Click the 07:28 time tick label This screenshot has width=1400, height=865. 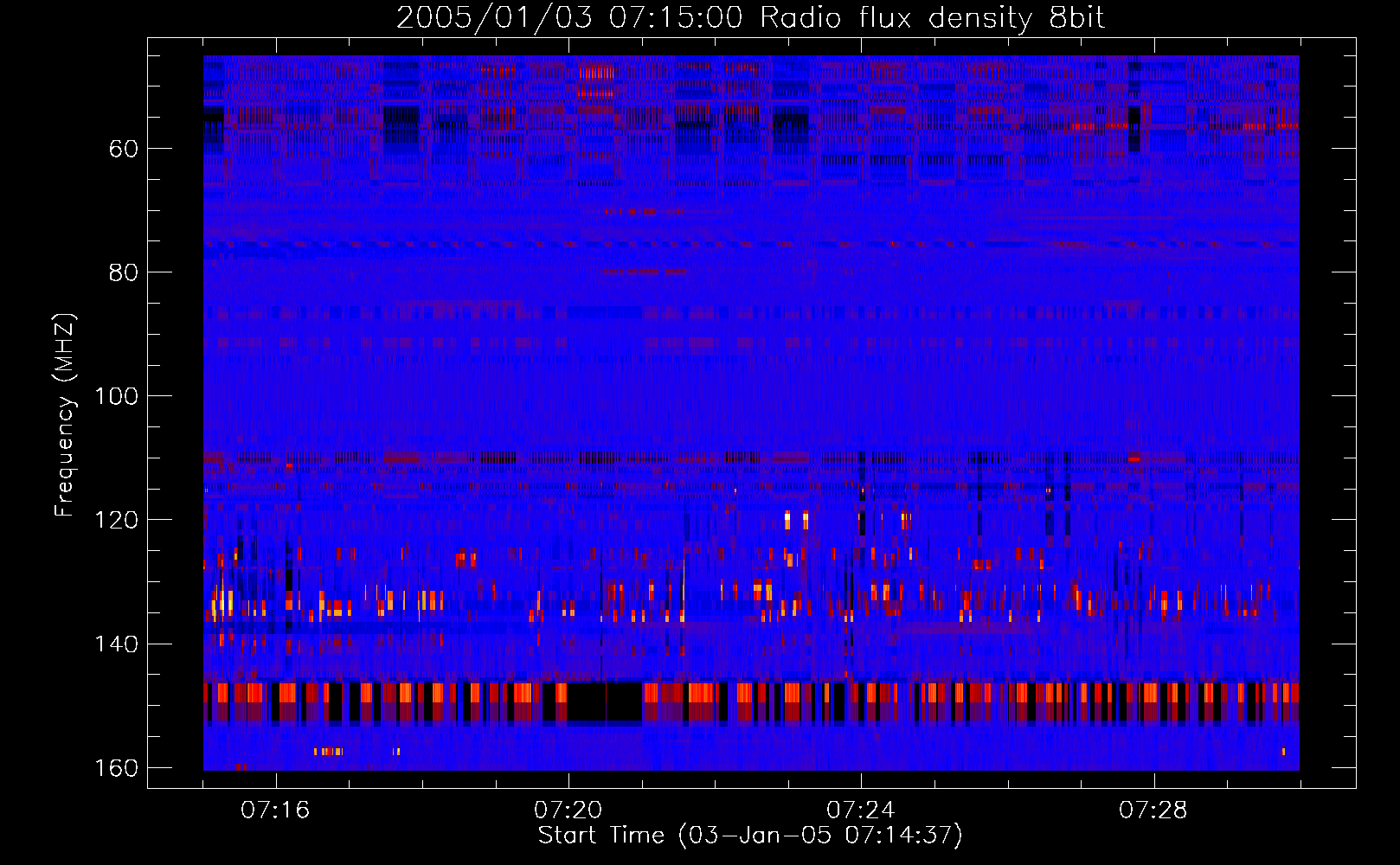click(x=1153, y=811)
